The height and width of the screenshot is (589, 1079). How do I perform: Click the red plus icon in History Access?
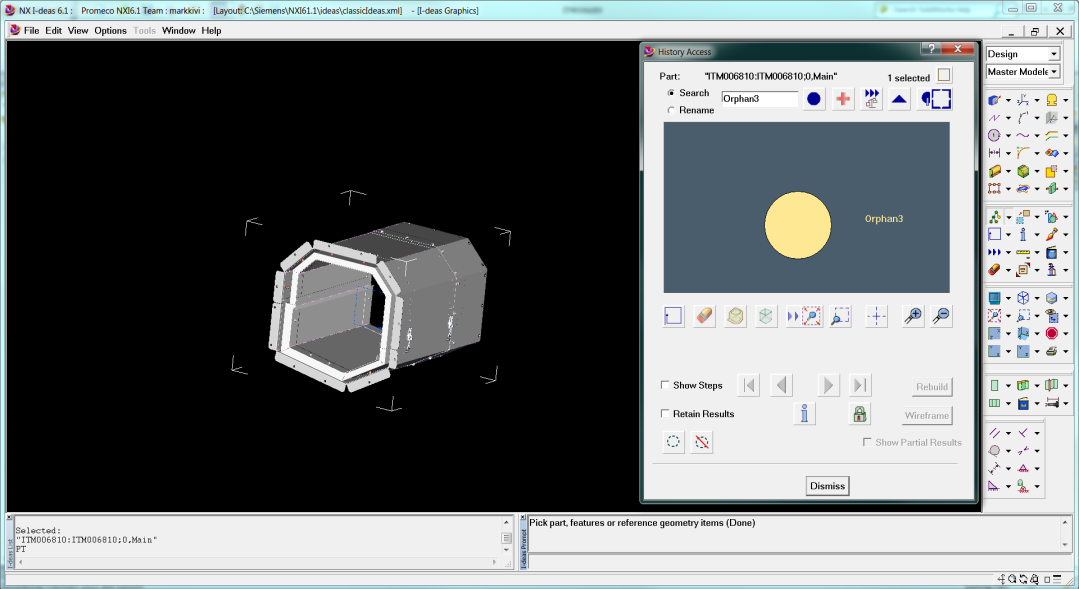(842, 99)
